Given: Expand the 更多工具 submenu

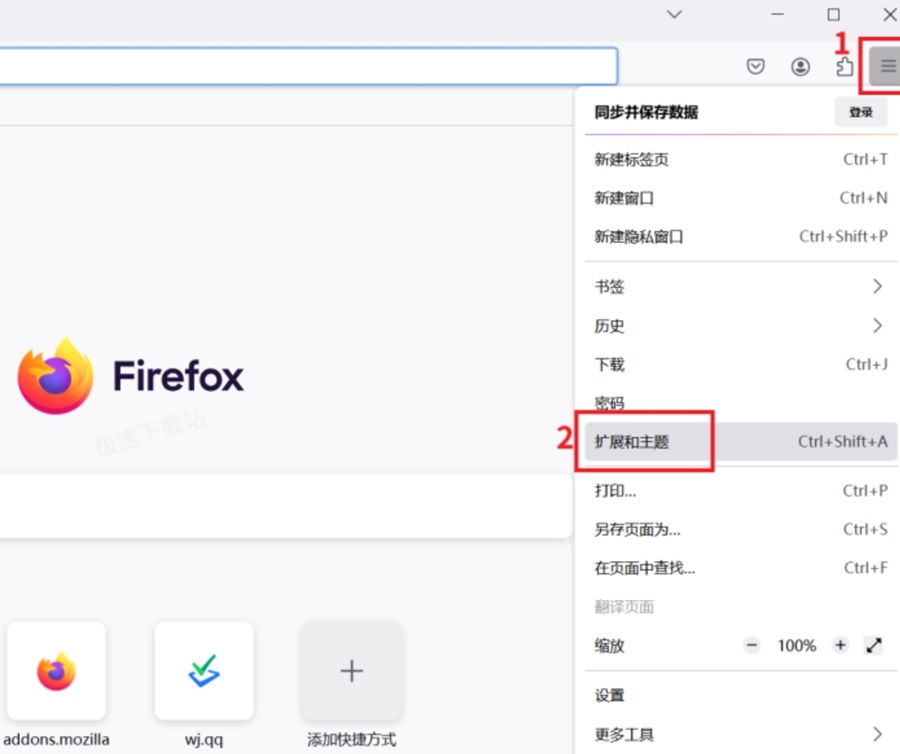Looking at the screenshot, I should [741, 734].
